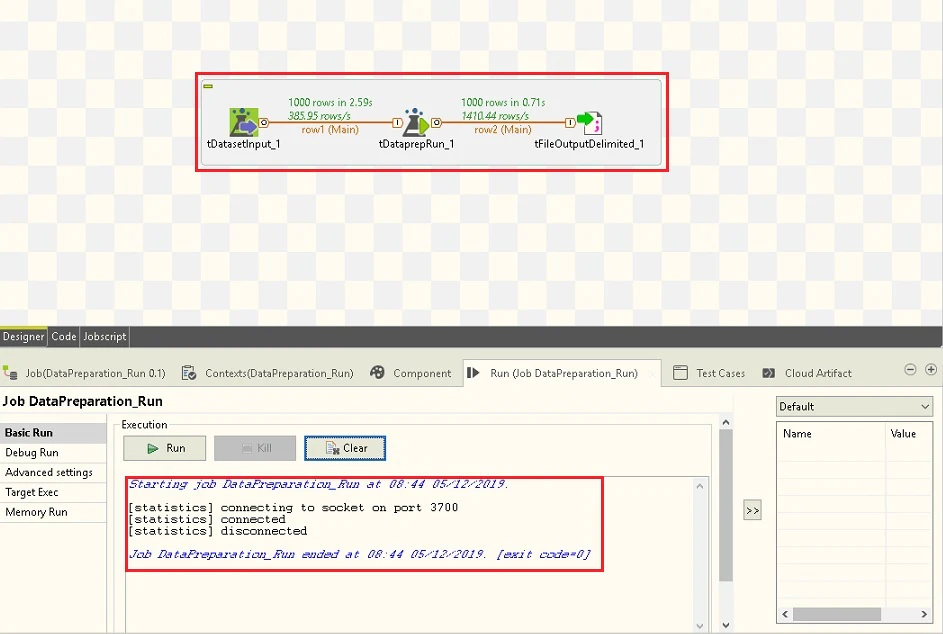Open the Contexts(DataPreparation_Run) tab
The height and width of the screenshot is (634, 943).
coord(268,373)
